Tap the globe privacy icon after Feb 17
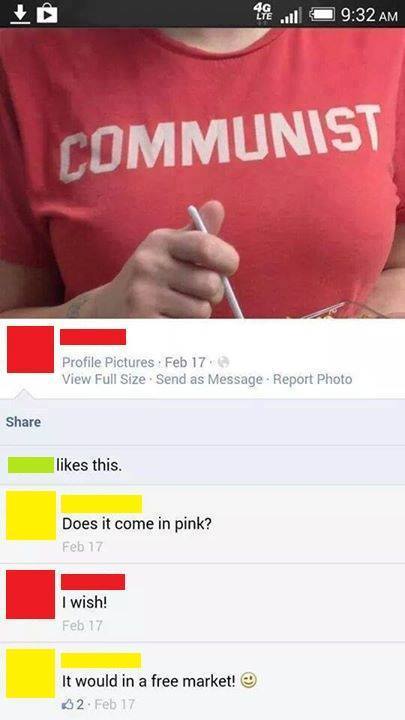This screenshot has width=405, height=720. click(x=223, y=362)
